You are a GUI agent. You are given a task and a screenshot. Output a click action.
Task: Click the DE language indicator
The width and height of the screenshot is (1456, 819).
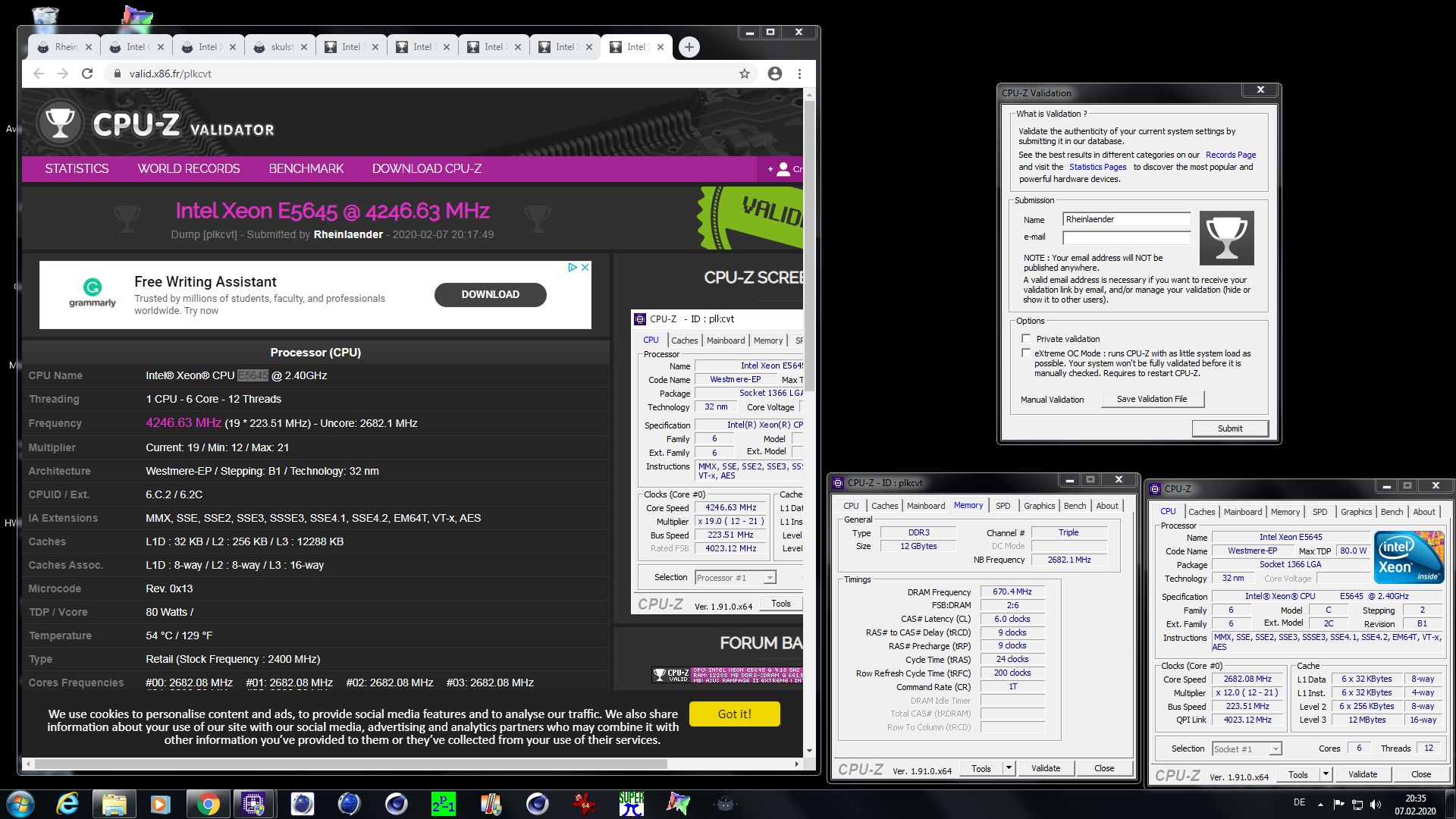(1299, 802)
